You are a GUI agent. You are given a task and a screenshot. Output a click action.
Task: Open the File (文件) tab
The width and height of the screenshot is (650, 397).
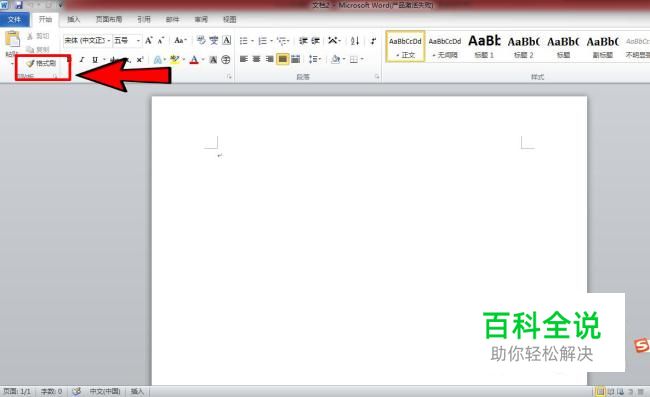click(15, 19)
